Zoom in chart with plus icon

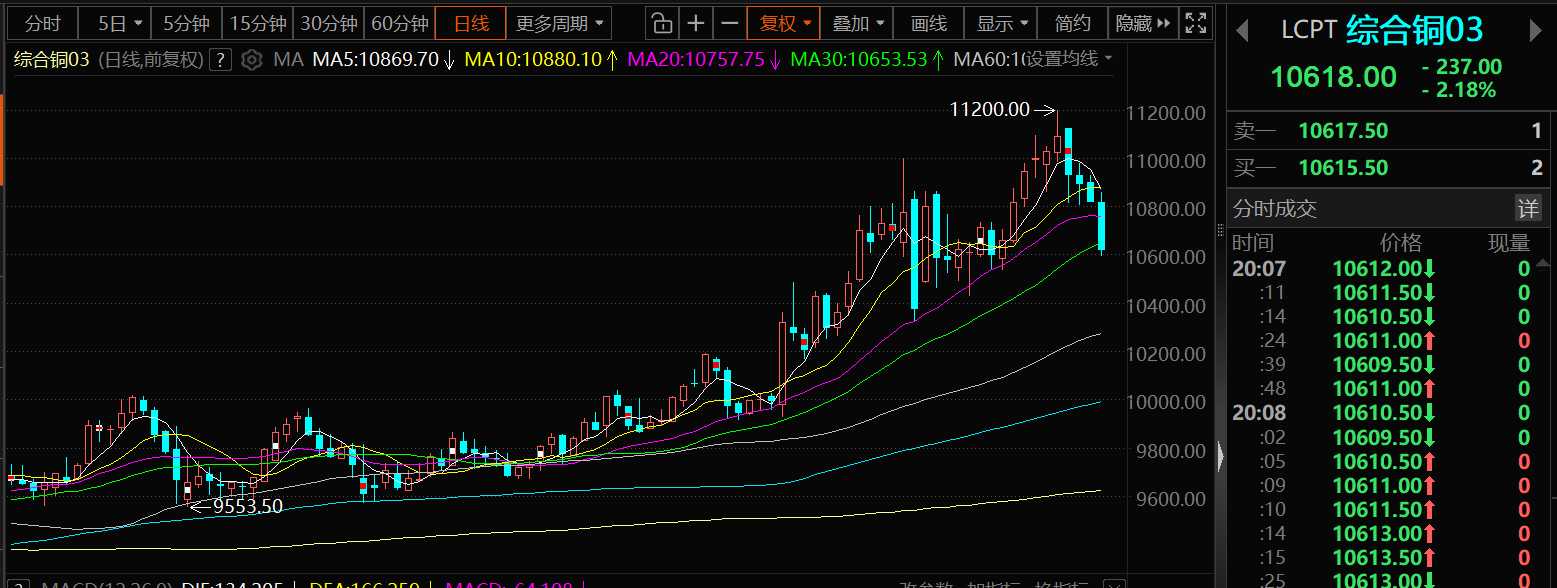coord(696,23)
